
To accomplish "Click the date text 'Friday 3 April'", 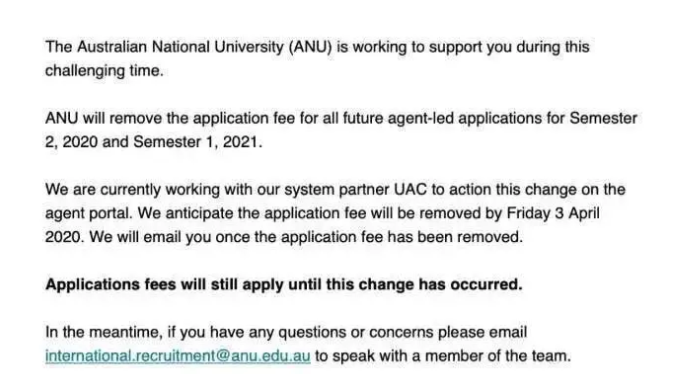I will pos(553,213).
